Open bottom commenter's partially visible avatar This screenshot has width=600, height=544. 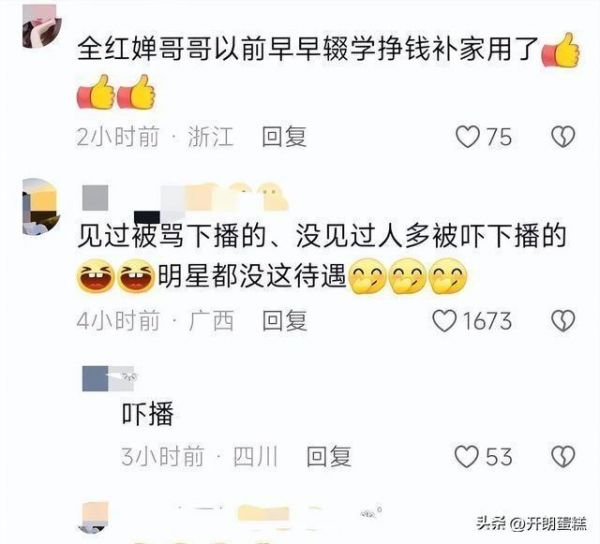click(95, 518)
